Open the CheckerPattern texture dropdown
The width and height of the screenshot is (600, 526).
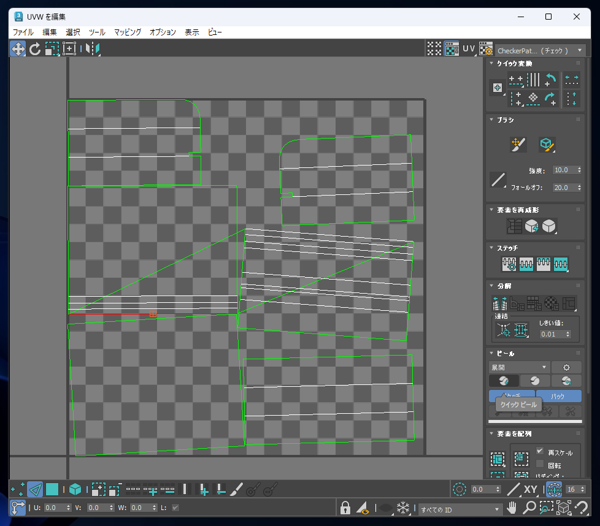point(540,50)
